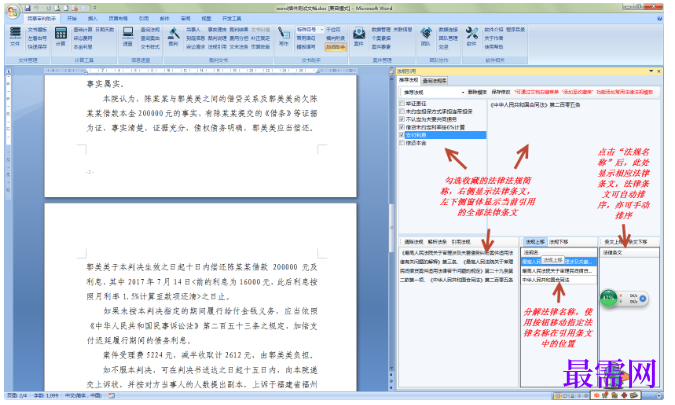Image resolution: width=675 pixels, height=405 pixels.
Task: Open Customize Quick Access Toolbar dropdown
Action: [95, 8]
